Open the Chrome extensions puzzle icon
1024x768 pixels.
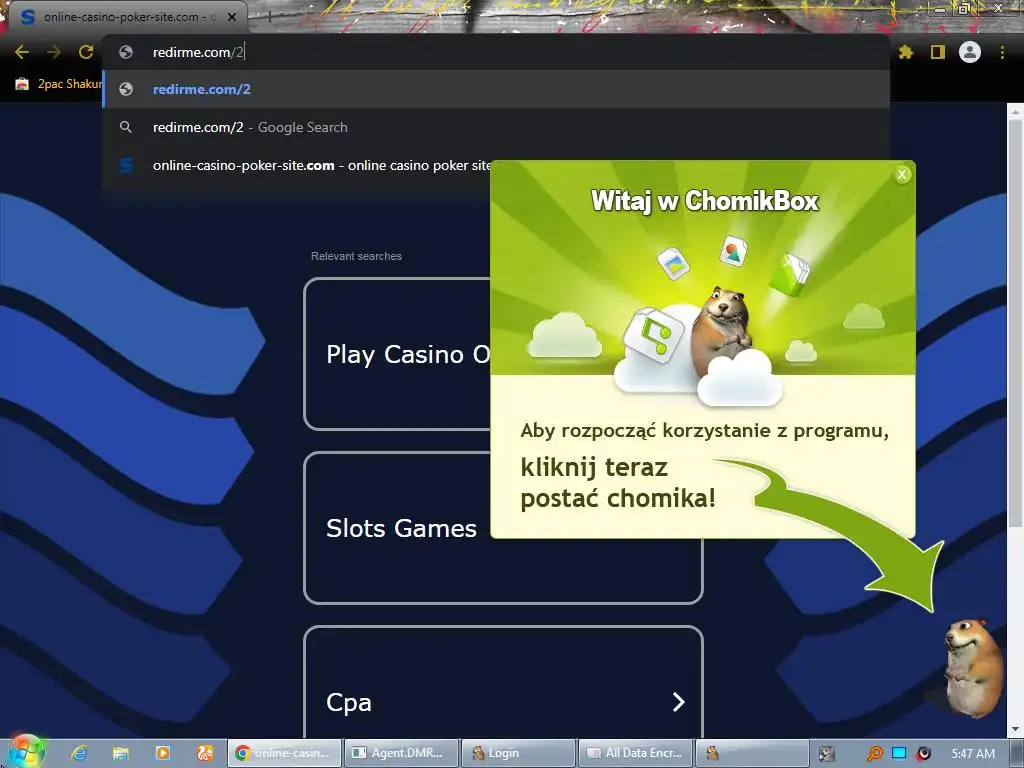[x=905, y=52]
